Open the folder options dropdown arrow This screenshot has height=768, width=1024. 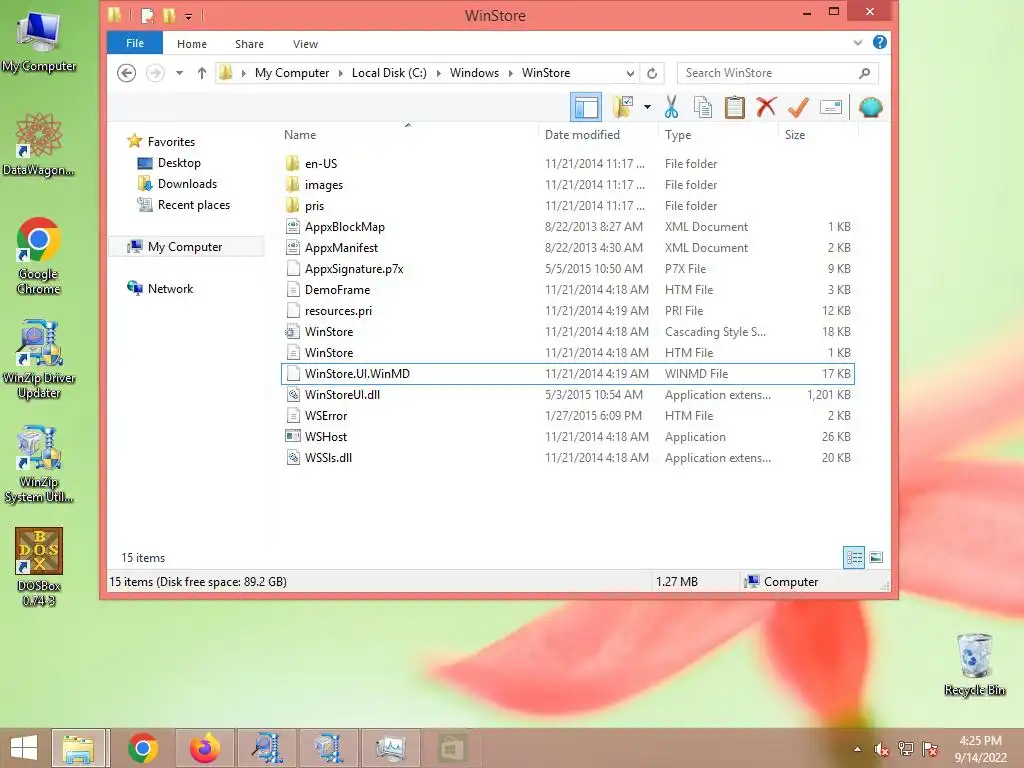pyautogui.click(x=647, y=107)
